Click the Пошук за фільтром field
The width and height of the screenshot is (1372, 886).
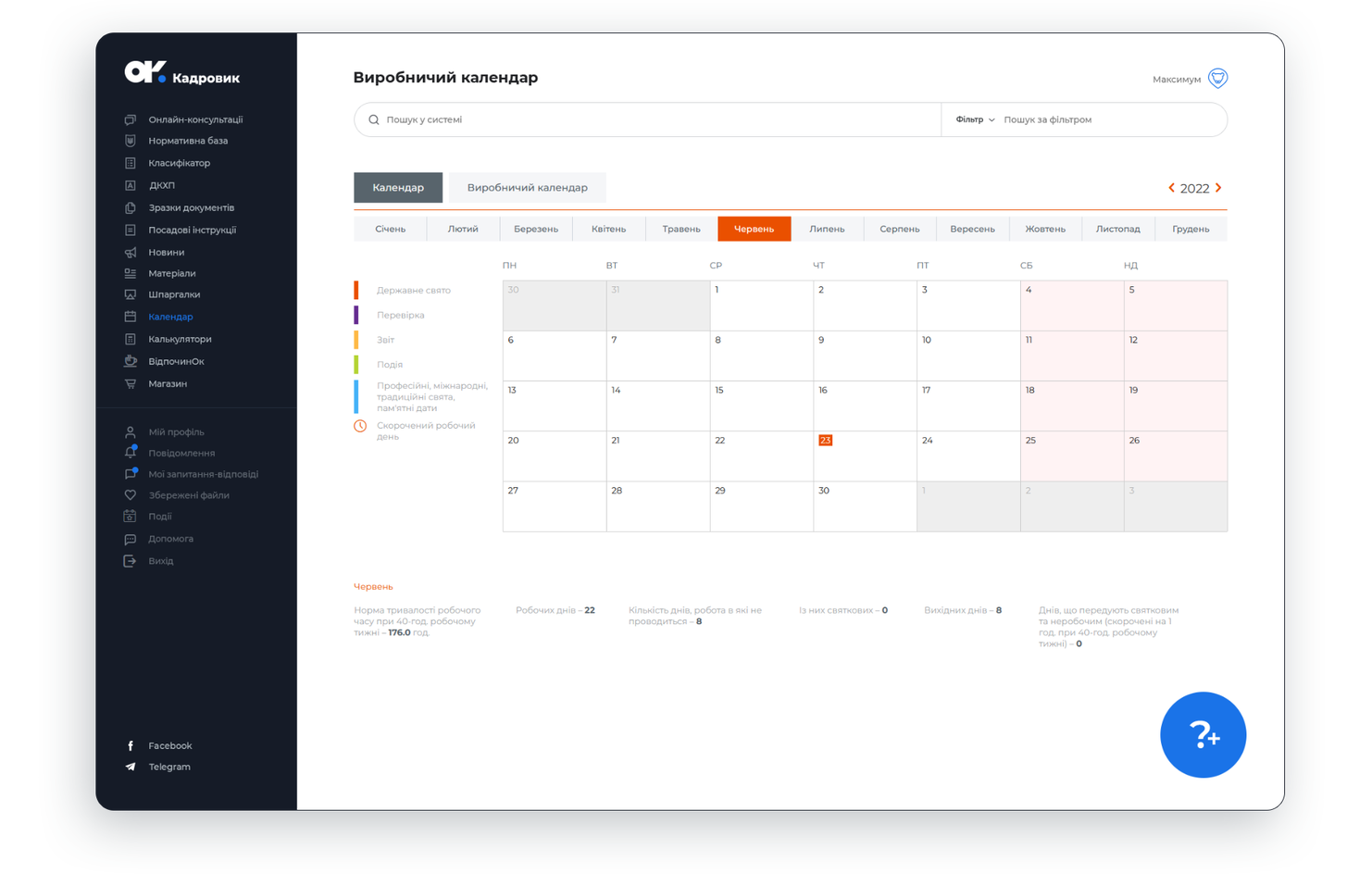[x=1111, y=119]
